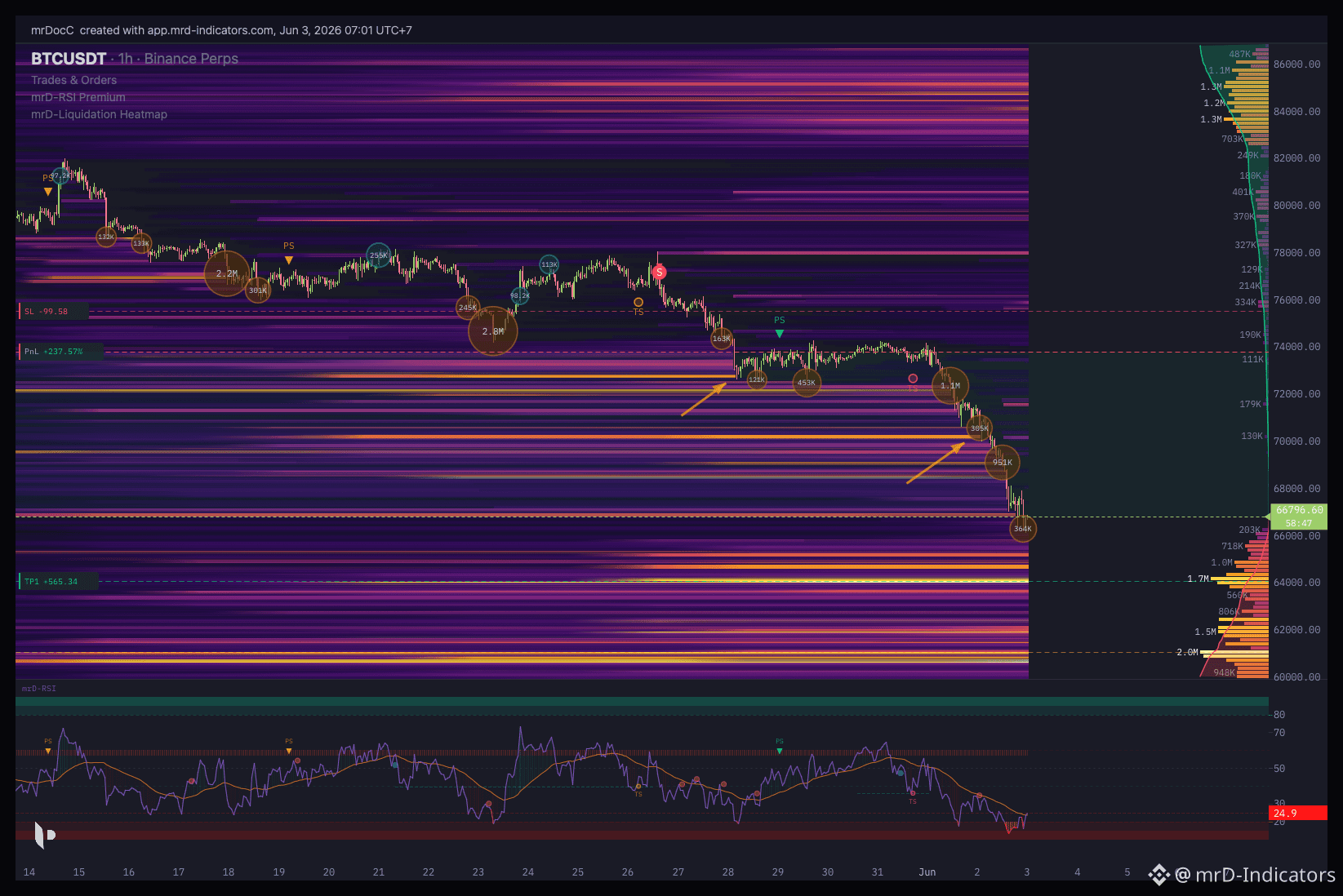Click the red S sell signal marker
This screenshot has width=1343, height=896.
[659, 272]
